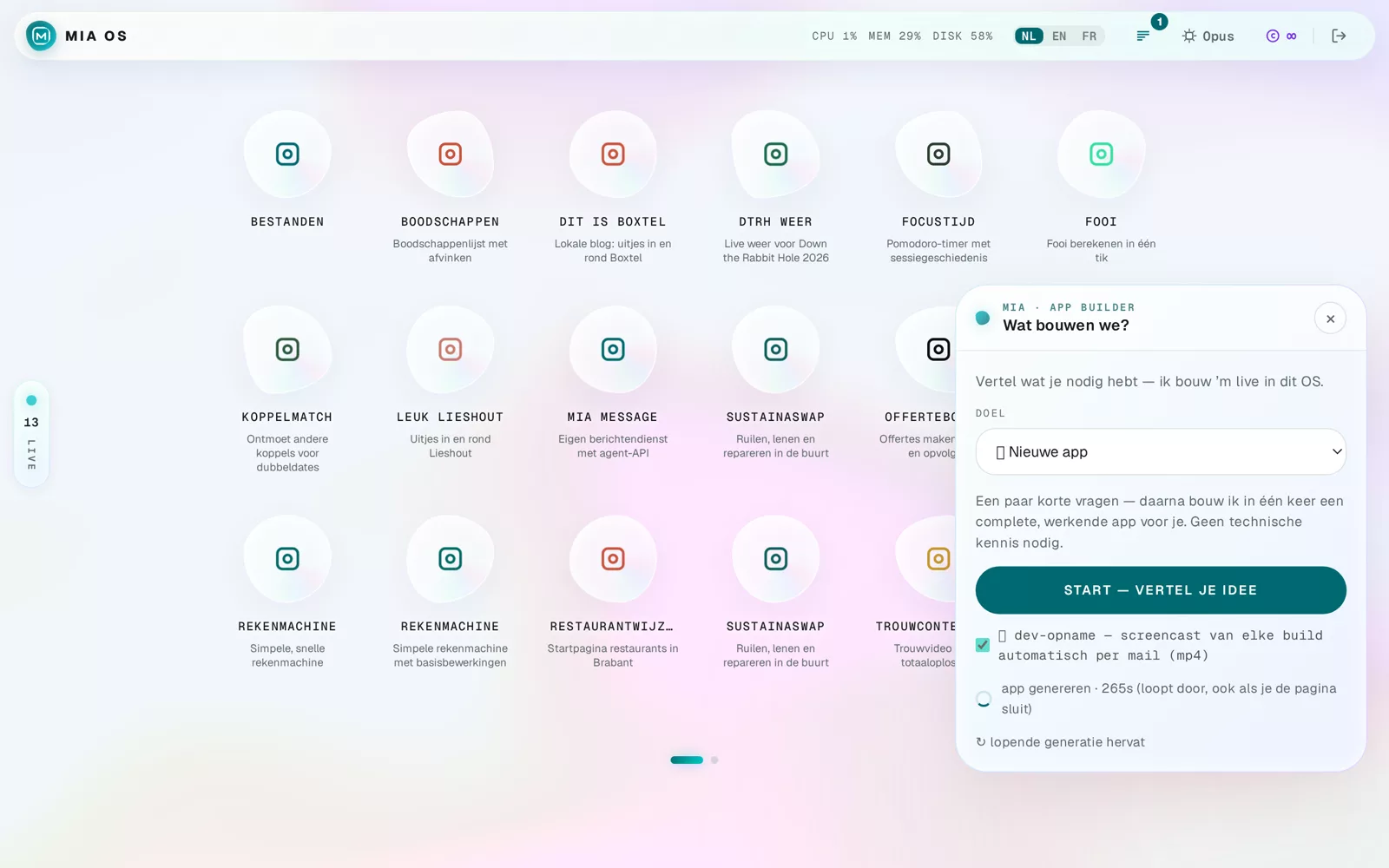
Task: Go to the second app page dot
Action: click(714, 760)
